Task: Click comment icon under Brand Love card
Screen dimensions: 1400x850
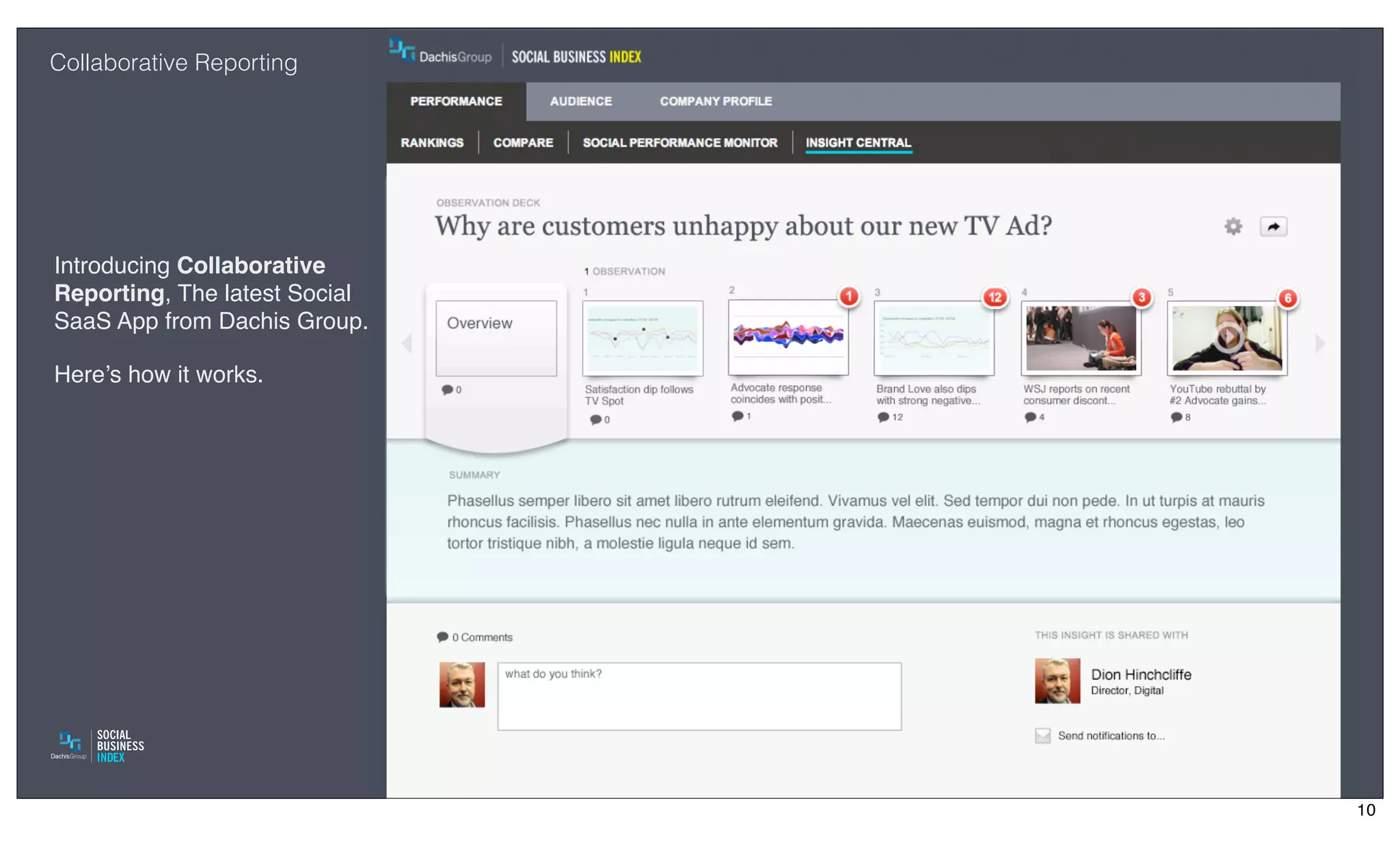Action: coord(883,416)
